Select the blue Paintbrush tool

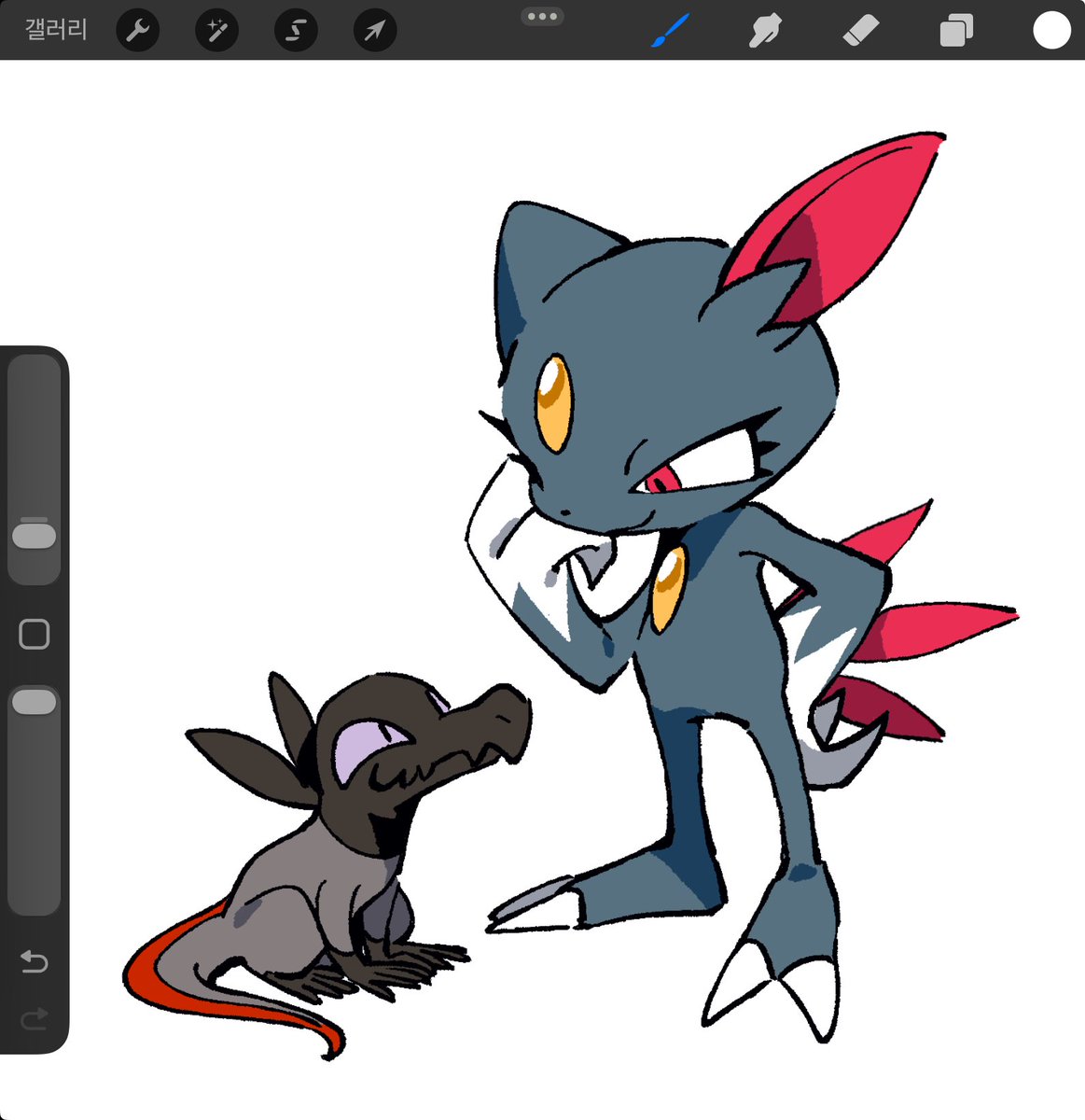point(670,31)
